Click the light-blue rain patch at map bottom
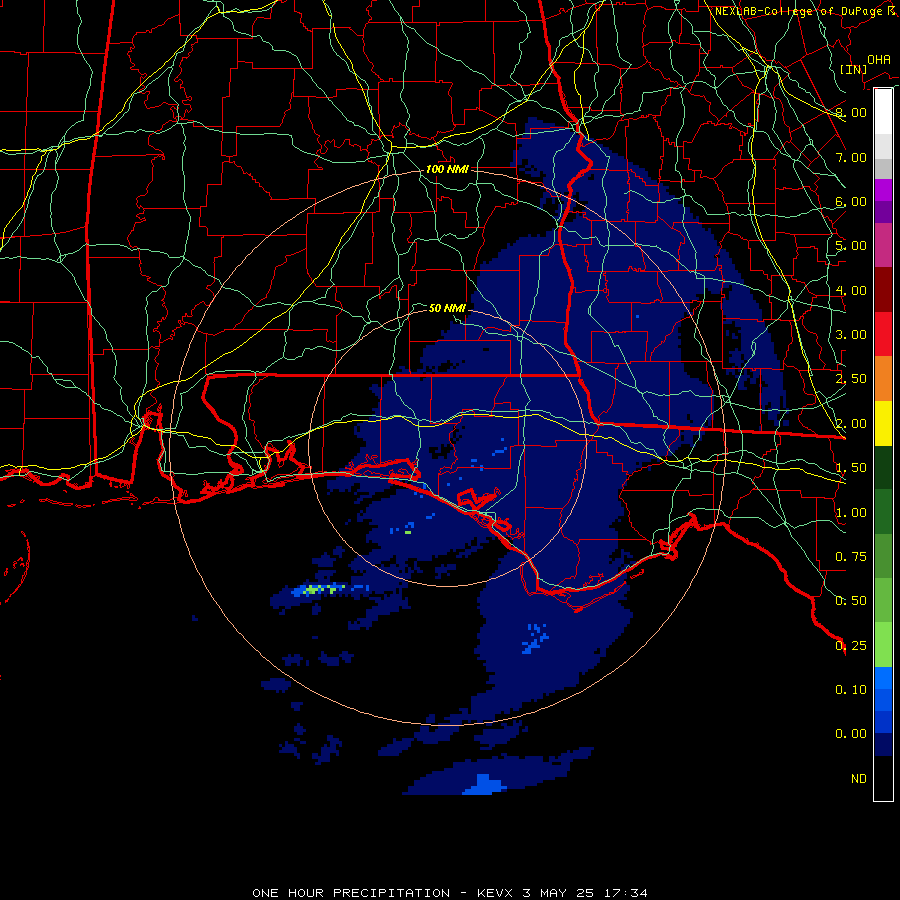The image size is (900, 900). (x=485, y=785)
